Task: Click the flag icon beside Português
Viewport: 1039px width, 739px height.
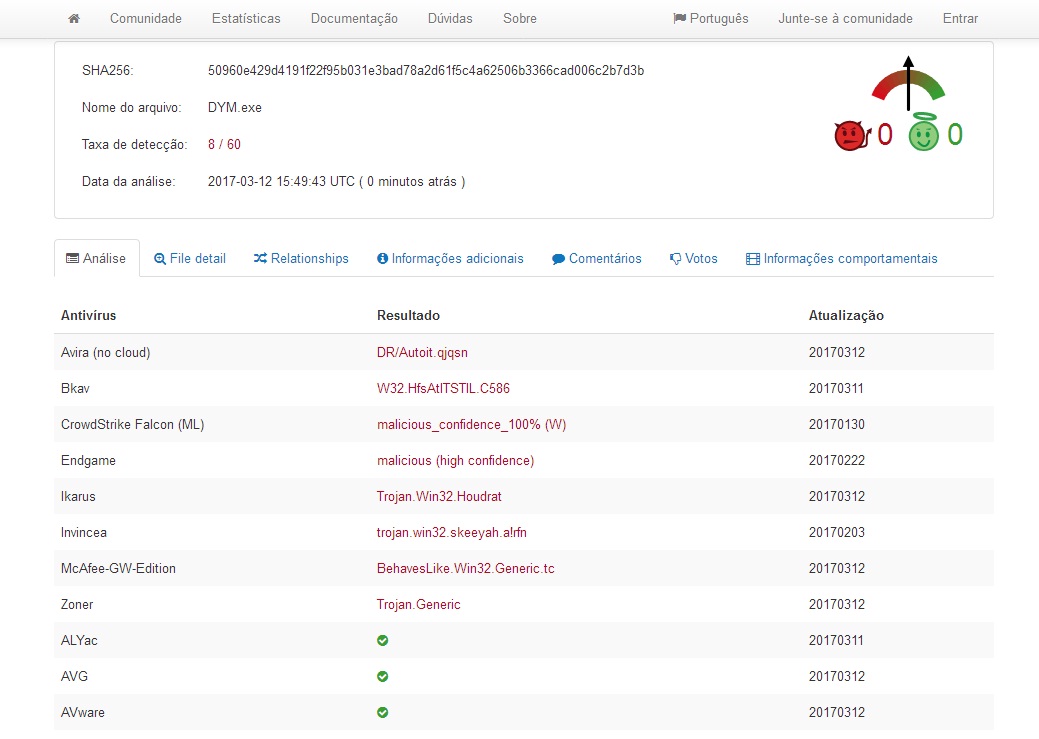Action: 679,19
